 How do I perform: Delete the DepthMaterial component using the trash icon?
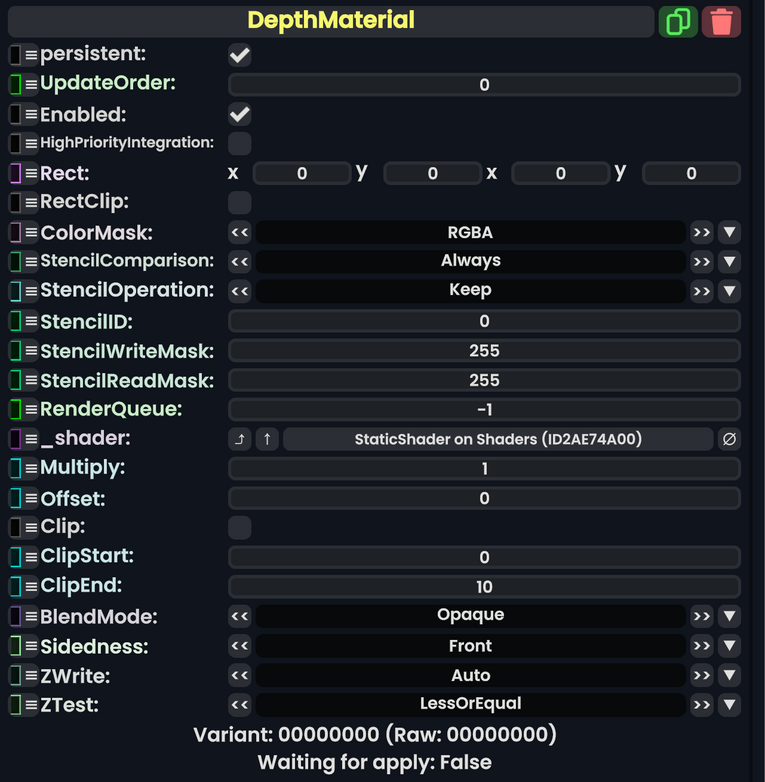[721, 21]
